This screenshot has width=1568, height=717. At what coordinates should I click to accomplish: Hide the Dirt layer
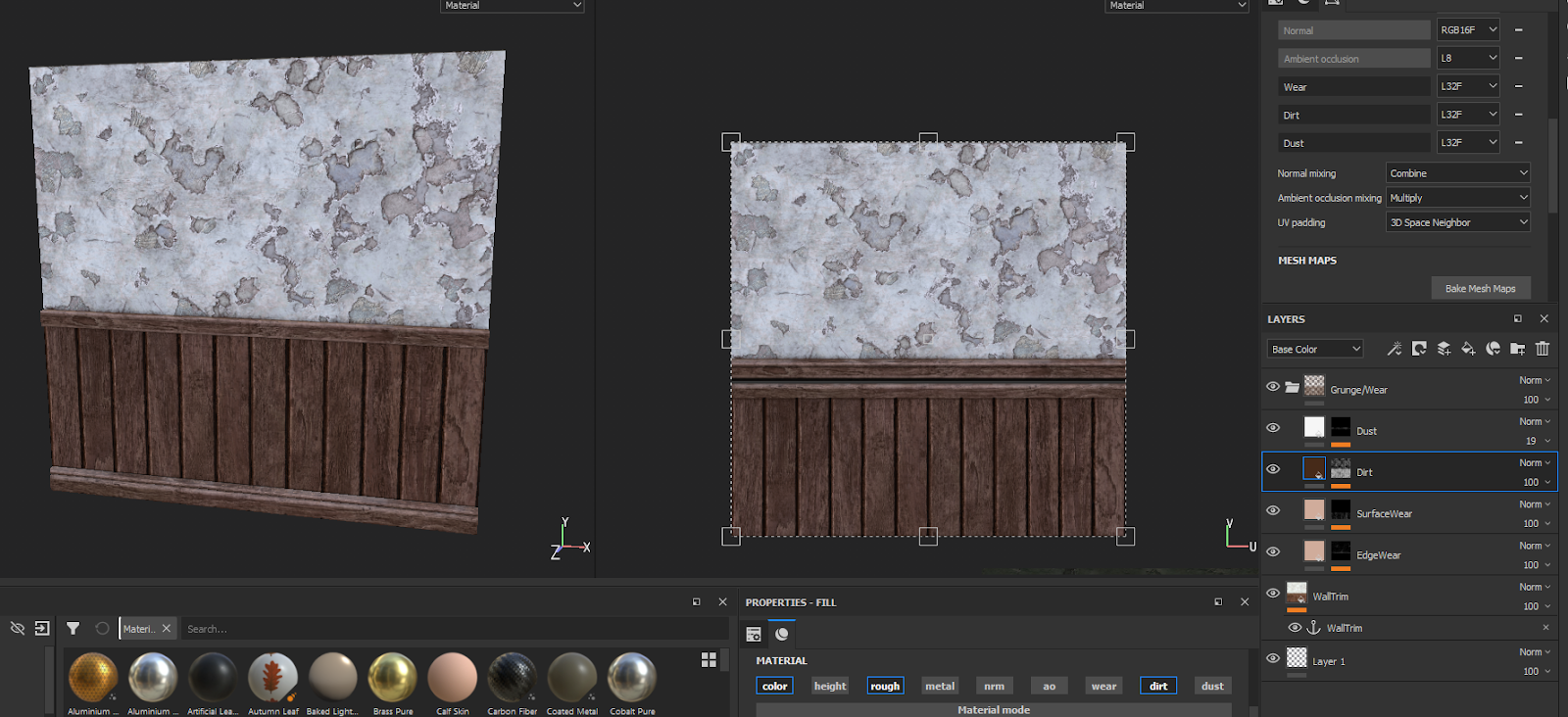(x=1272, y=469)
